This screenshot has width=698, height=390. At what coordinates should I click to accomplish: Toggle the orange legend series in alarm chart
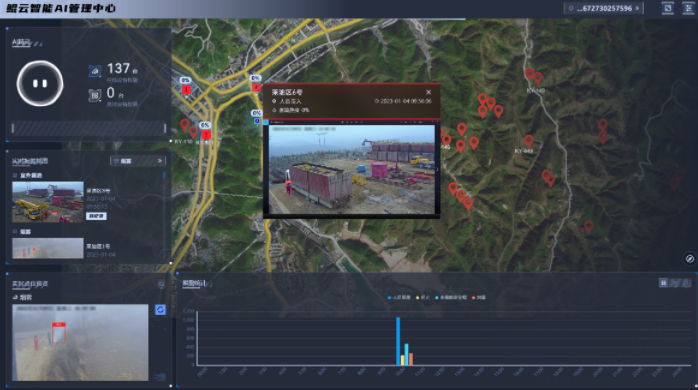click(479, 297)
